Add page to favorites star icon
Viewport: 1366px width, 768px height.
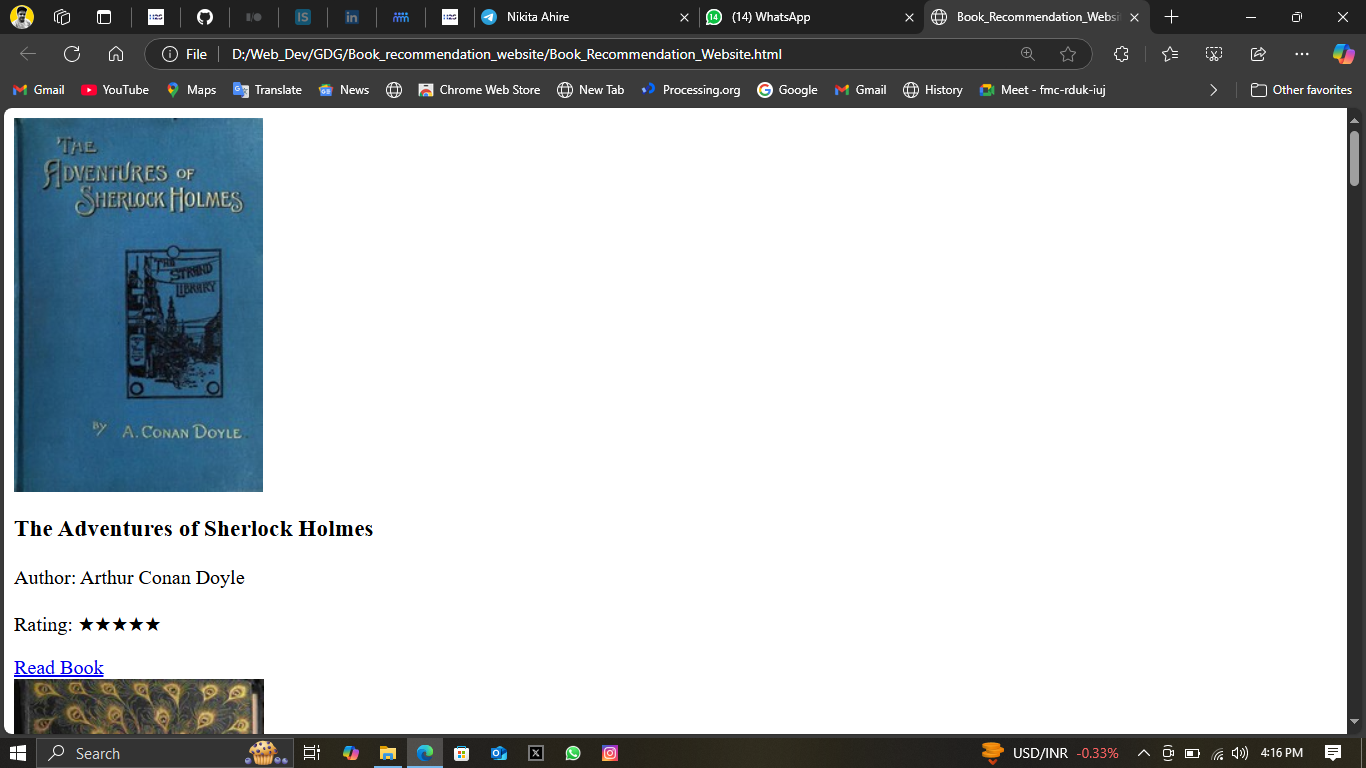point(1068,54)
